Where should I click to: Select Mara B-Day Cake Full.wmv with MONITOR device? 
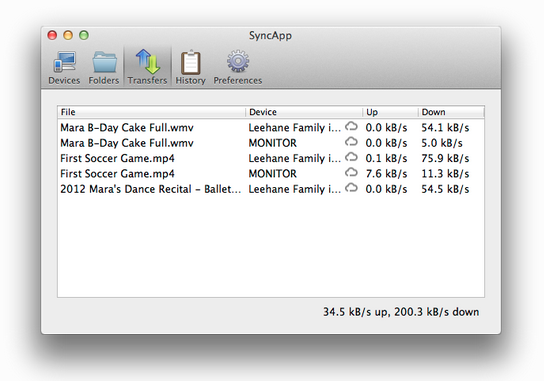271,143
